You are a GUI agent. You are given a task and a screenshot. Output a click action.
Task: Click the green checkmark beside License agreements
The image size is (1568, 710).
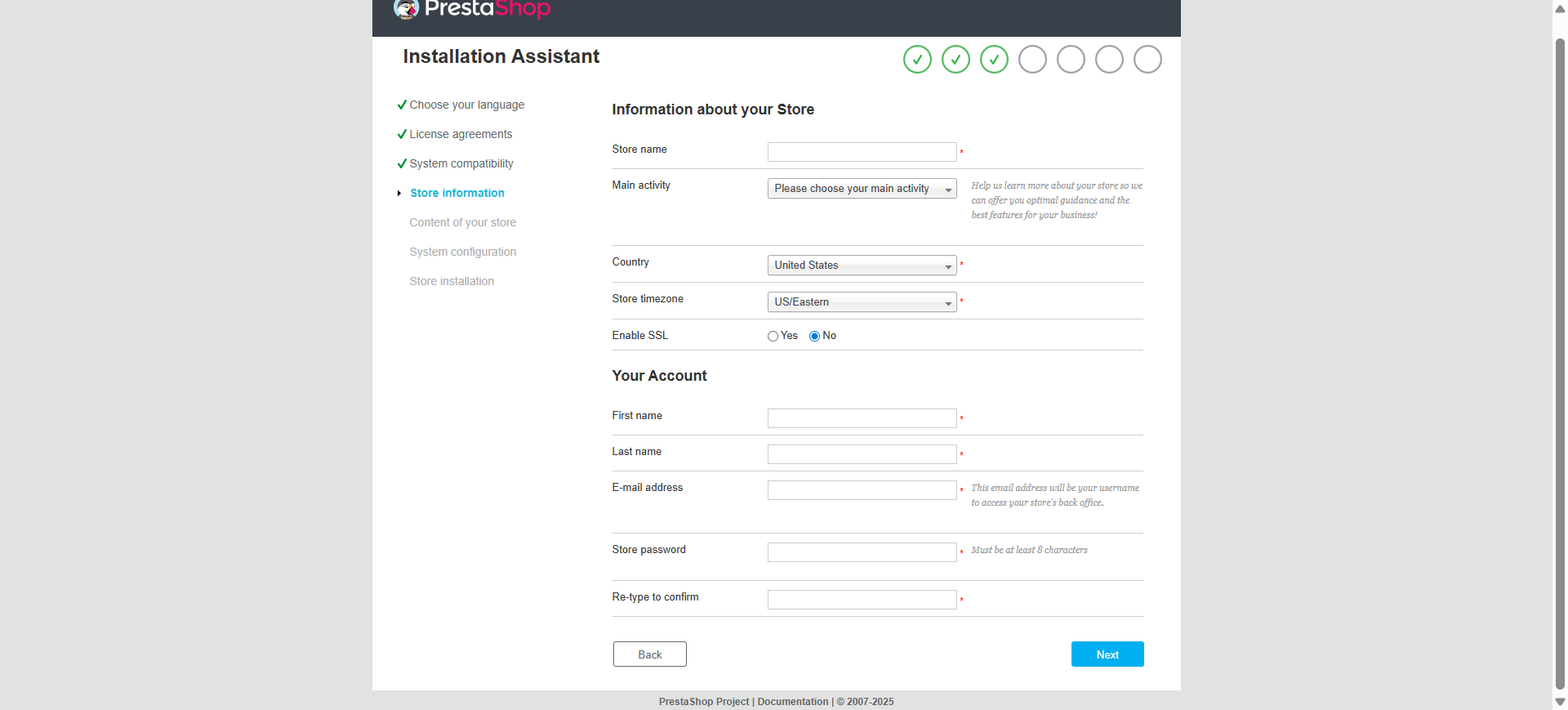(402, 134)
